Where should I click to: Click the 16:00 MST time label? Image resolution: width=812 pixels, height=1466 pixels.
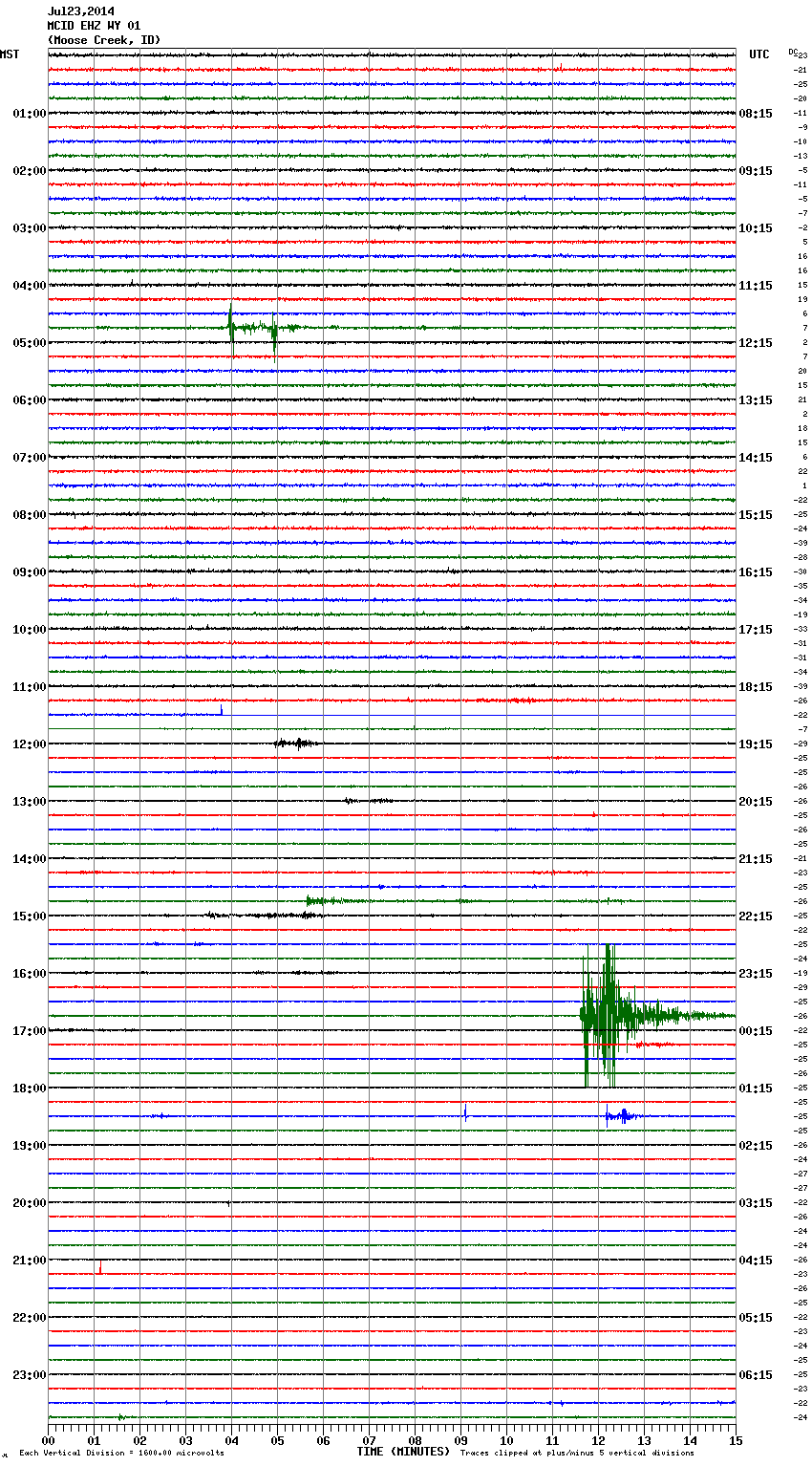point(30,974)
